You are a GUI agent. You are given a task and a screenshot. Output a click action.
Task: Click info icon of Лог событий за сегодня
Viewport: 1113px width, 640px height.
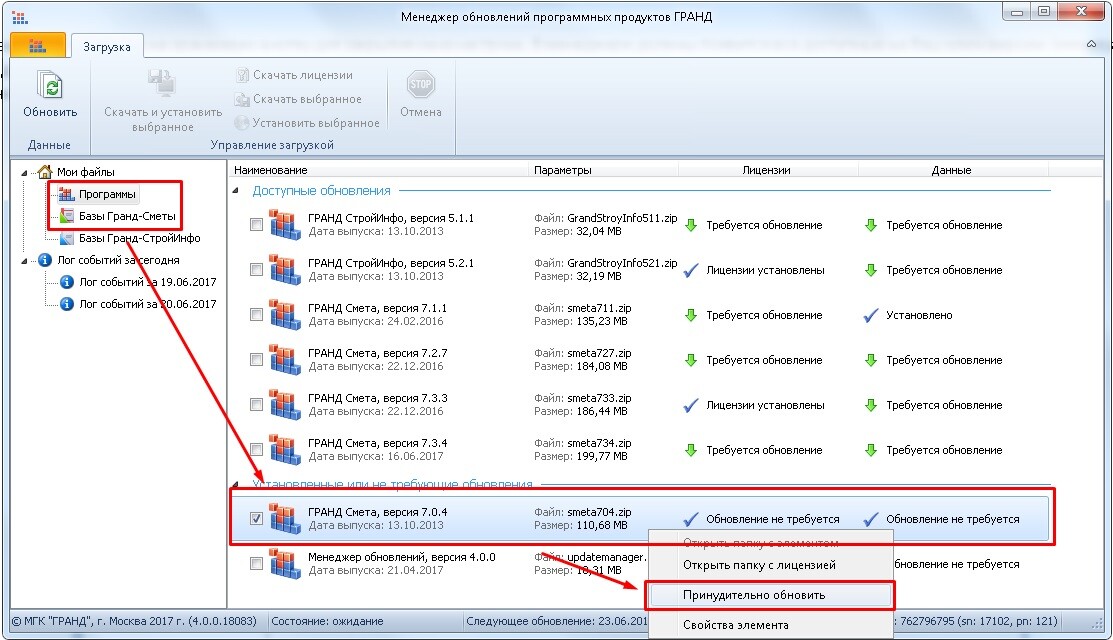point(45,260)
